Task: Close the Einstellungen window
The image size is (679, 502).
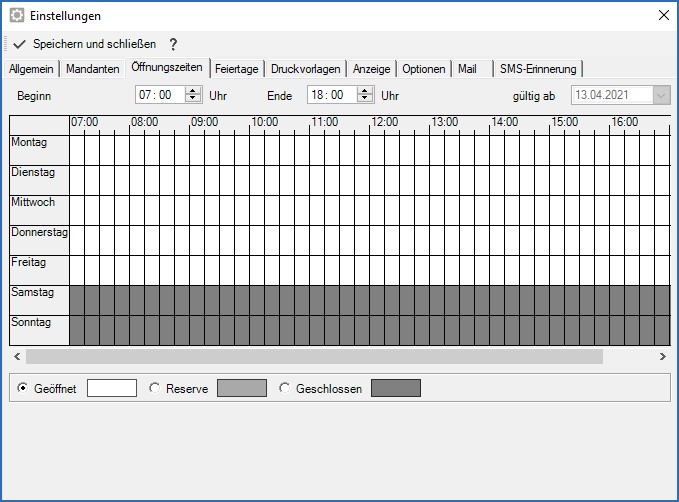Action: coord(662,16)
